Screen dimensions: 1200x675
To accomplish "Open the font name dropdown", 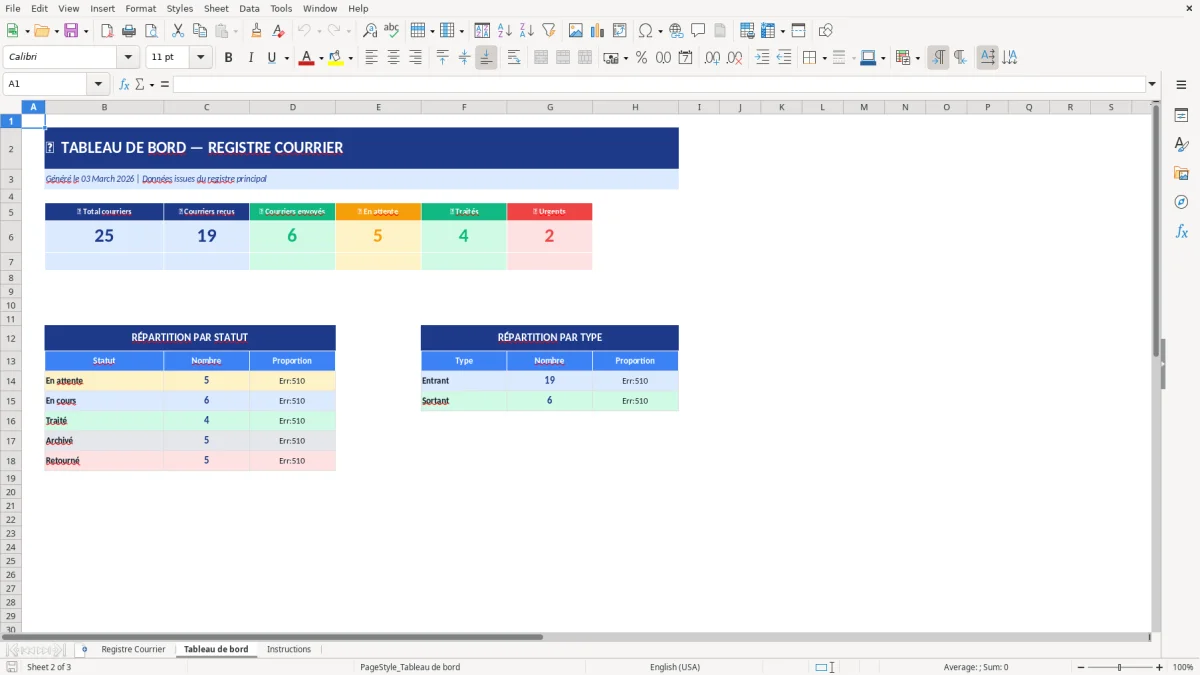I will [x=127, y=57].
